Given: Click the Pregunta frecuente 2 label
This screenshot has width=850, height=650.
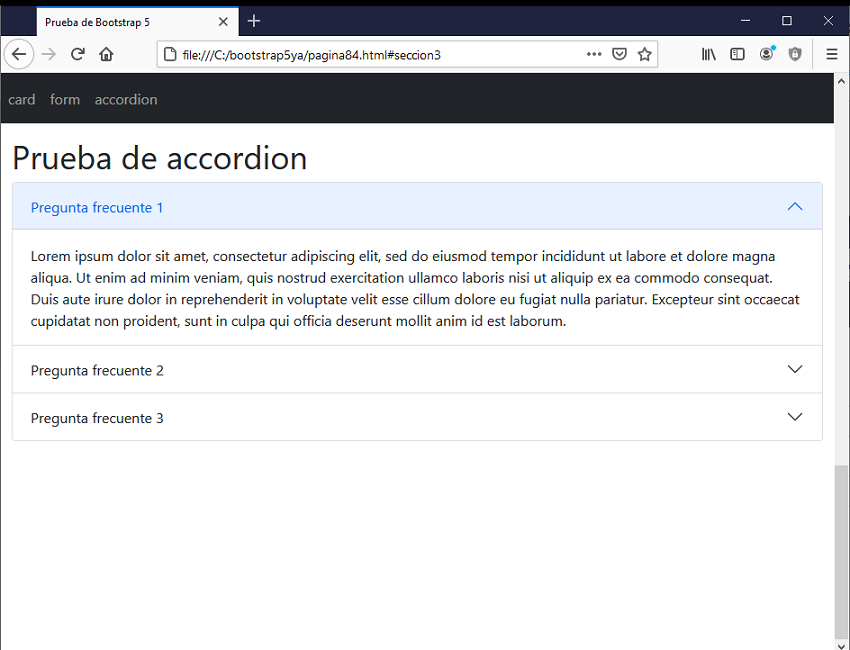Looking at the screenshot, I should pyautogui.click(x=97, y=370).
